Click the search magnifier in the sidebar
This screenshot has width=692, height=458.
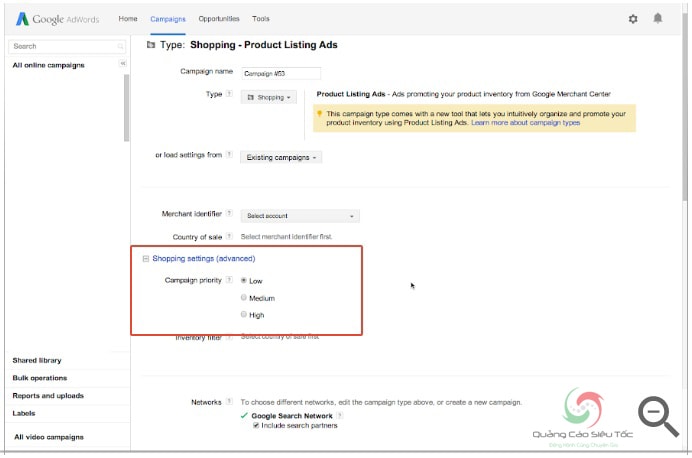coord(120,46)
